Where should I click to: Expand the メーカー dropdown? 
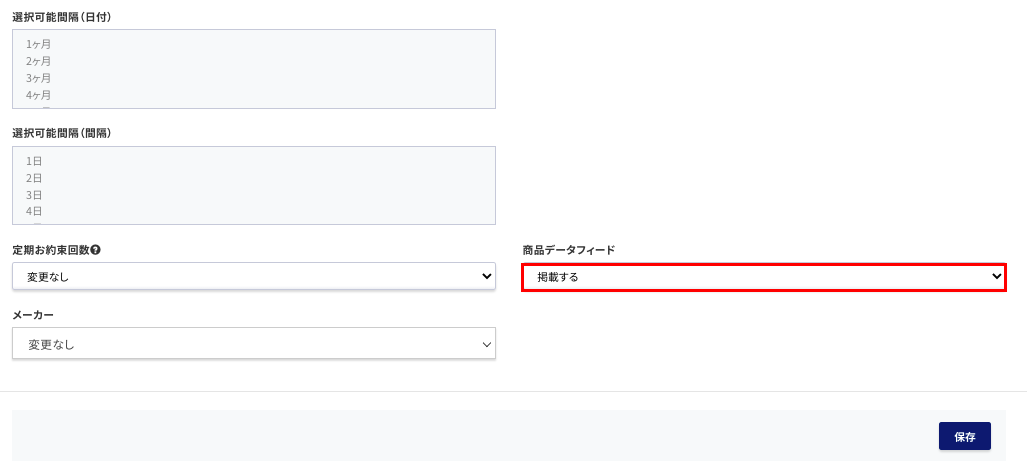tap(253, 343)
